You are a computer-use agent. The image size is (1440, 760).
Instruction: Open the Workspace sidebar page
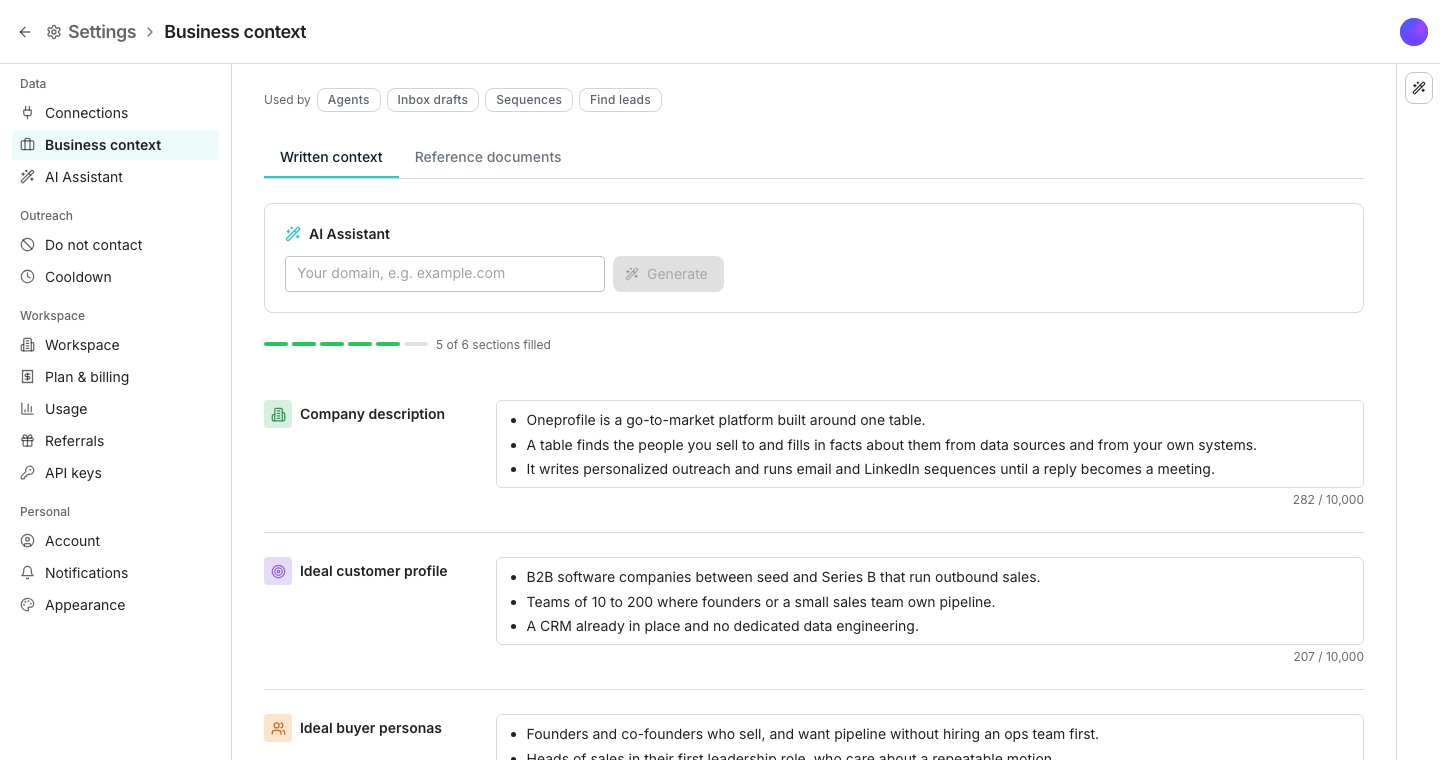click(x=115, y=345)
